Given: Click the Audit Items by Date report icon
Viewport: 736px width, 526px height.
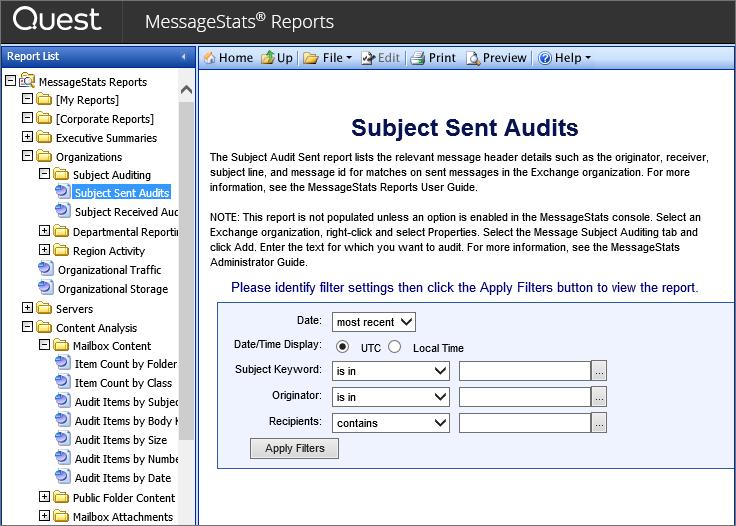Looking at the screenshot, I should tap(62, 476).
